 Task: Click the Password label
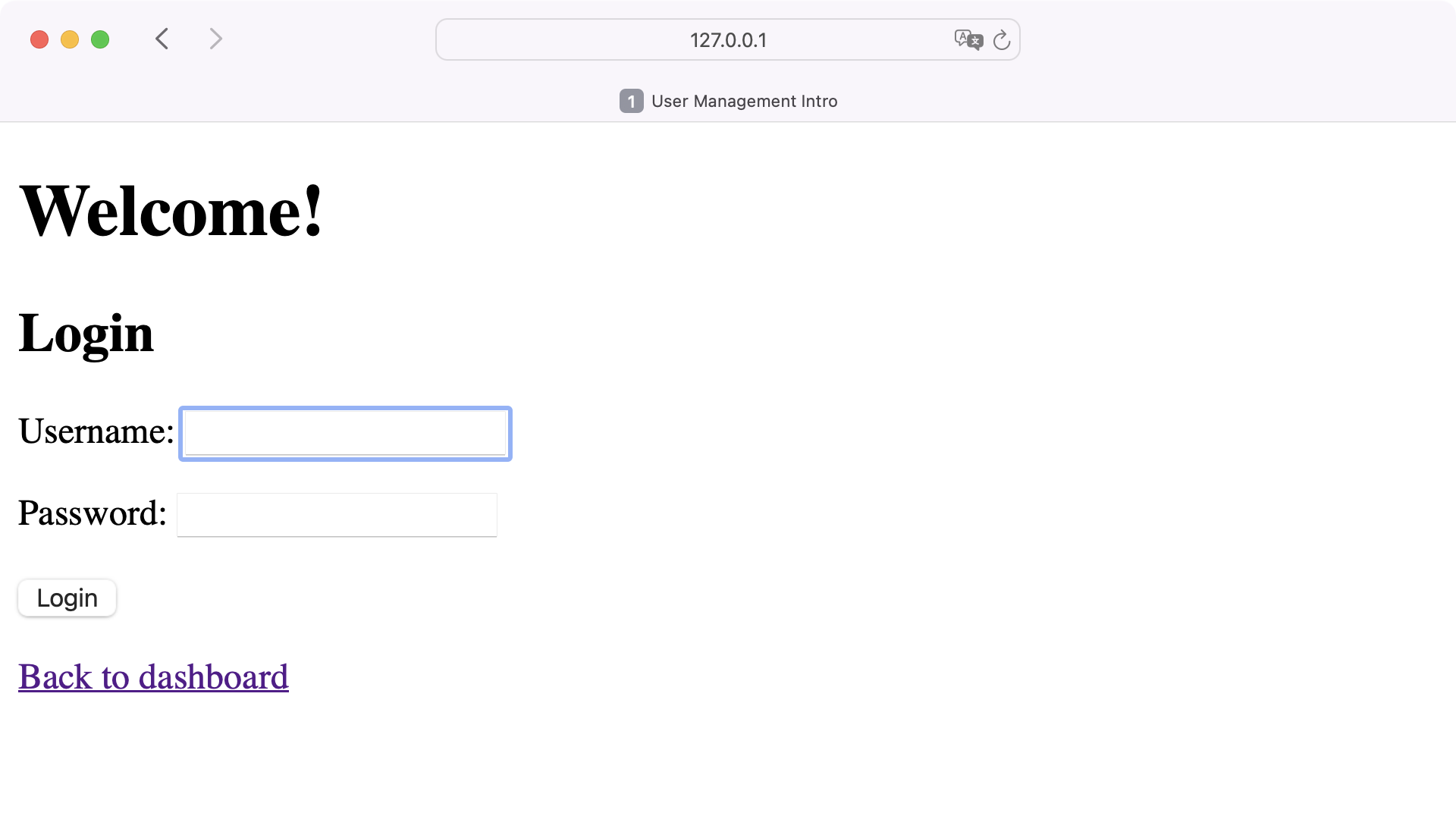(92, 513)
